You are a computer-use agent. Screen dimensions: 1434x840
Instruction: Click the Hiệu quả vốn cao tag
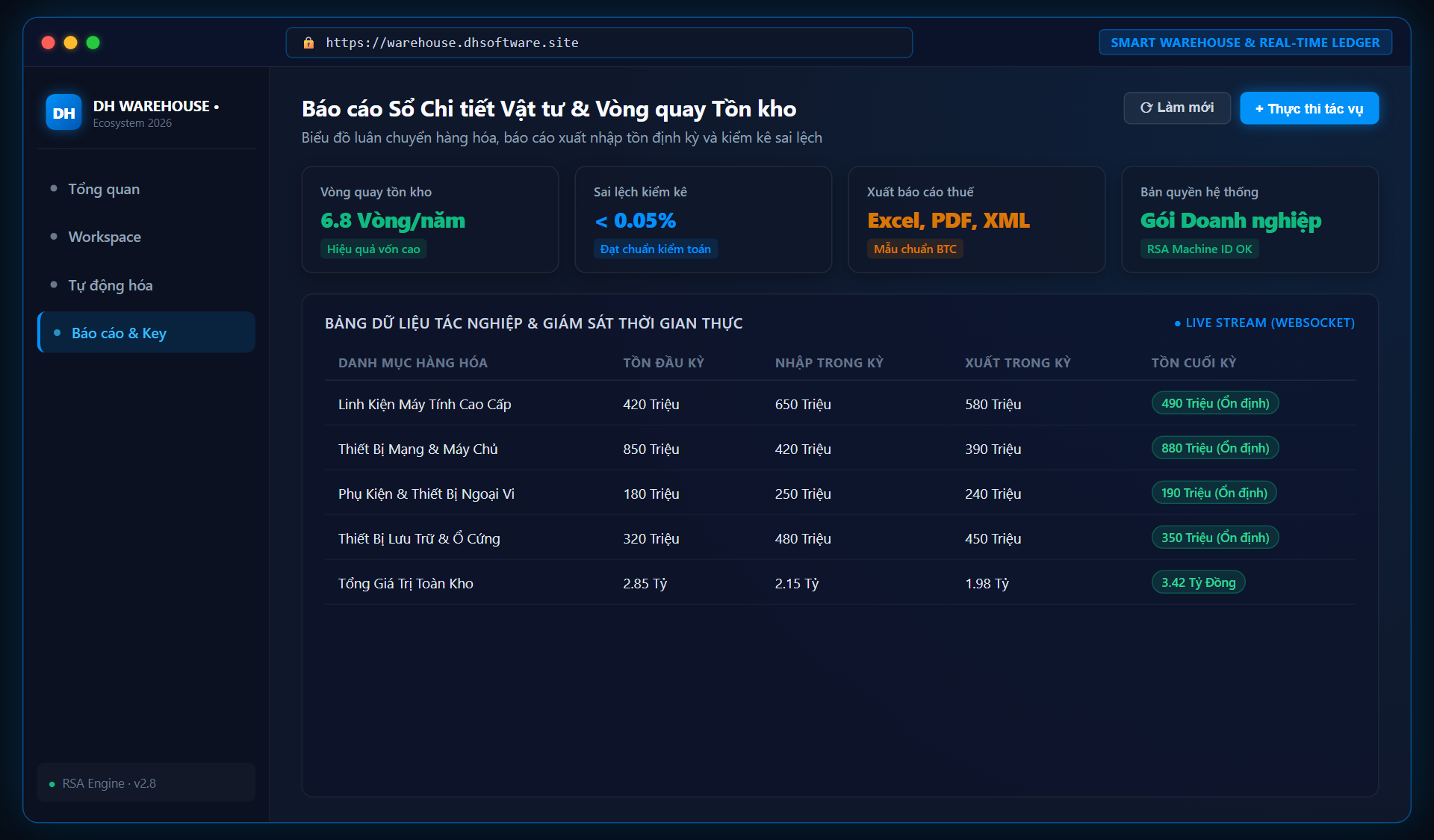tap(373, 249)
